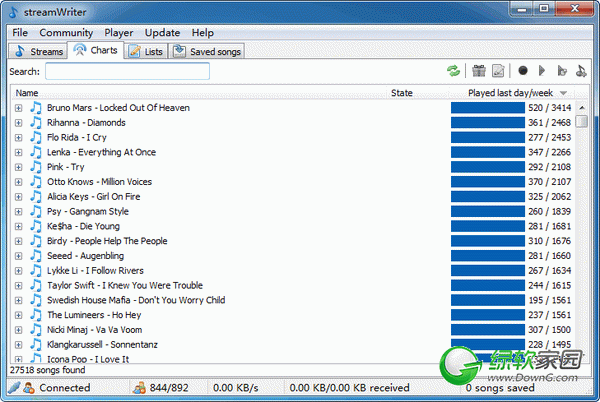Image resolution: width=600 pixels, height=402 pixels.
Task: Click the 0.00 KB/s status entry
Action: pyautogui.click(x=236, y=388)
